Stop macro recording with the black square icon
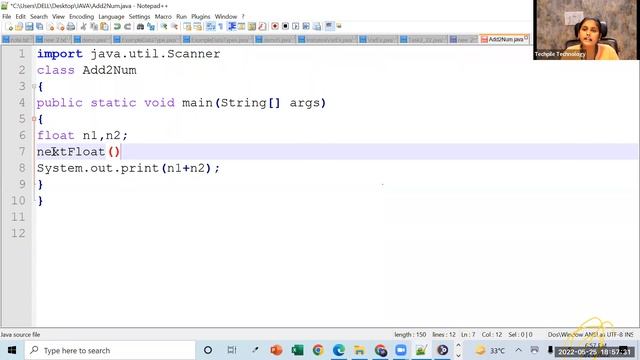Screen dimensions: 640x360 (285, 27)
